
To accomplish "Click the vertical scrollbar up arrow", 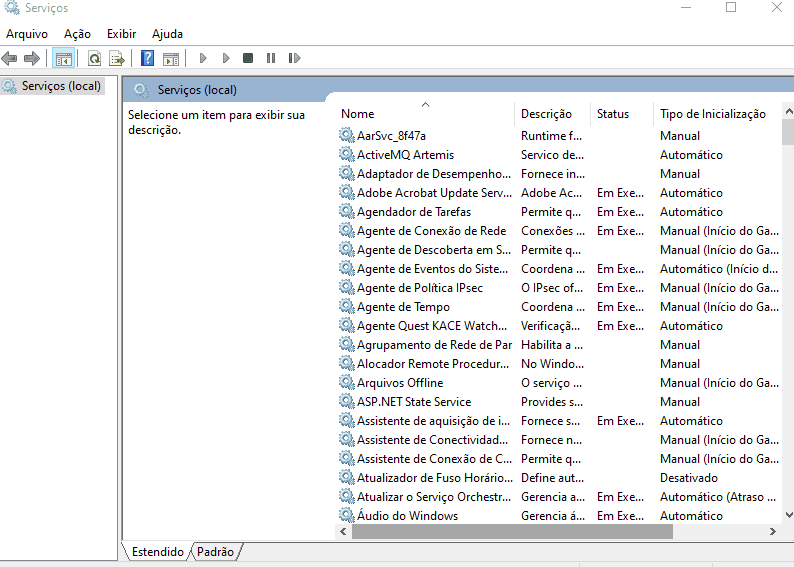I will click(788, 110).
